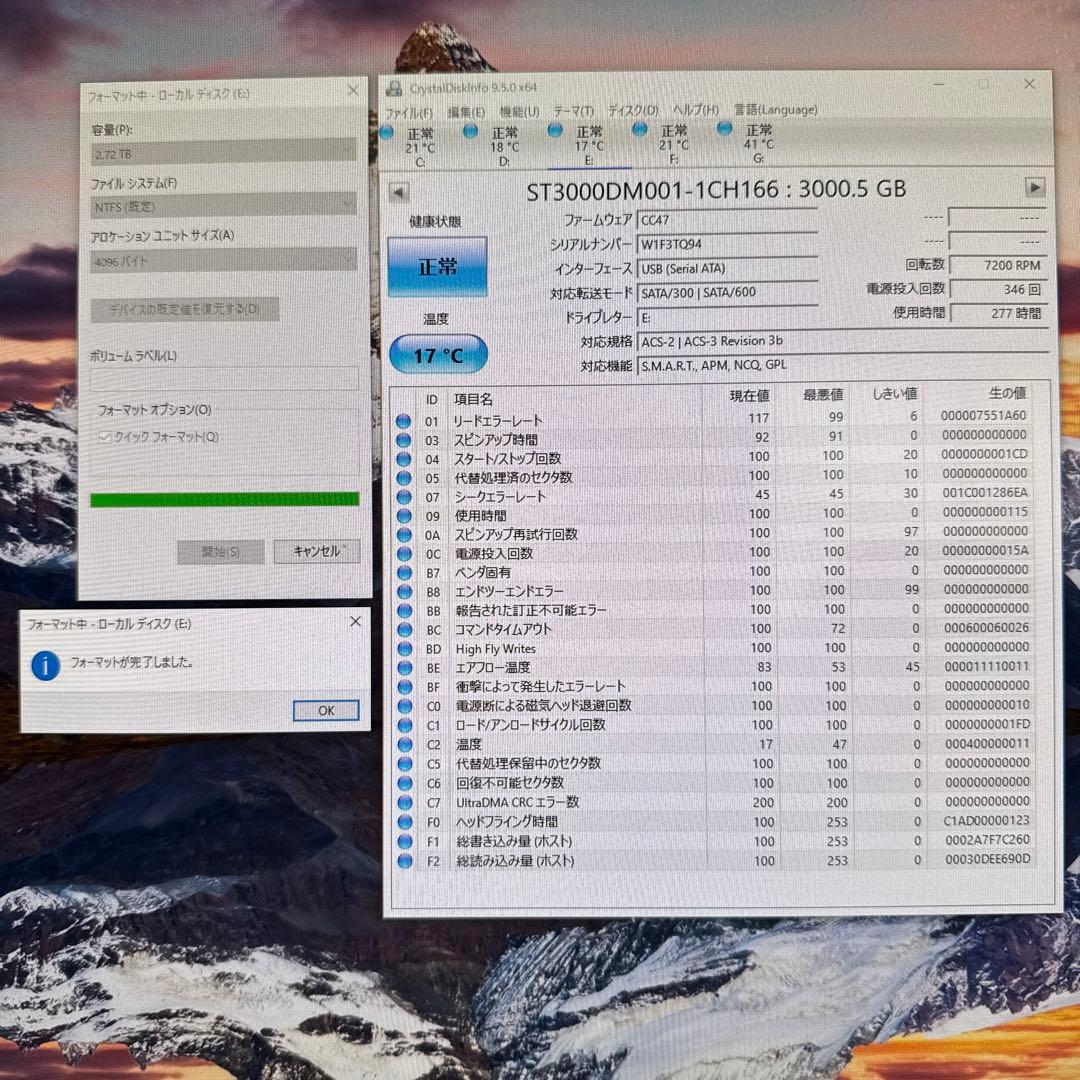Open 編集(E) menu
The image size is (1080, 1080).
click(466, 112)
